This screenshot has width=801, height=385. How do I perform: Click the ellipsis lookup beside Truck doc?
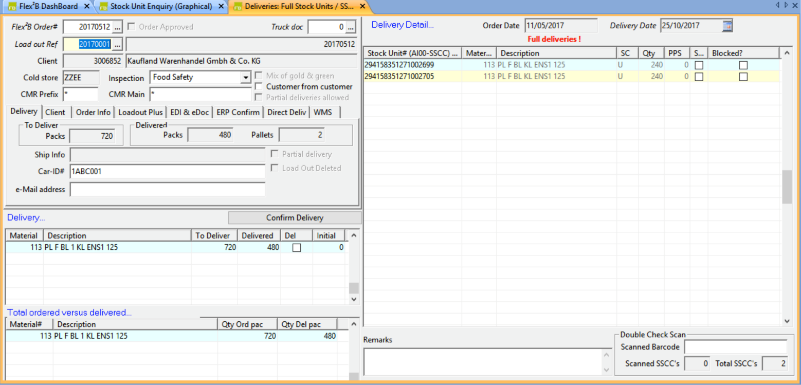350,27
